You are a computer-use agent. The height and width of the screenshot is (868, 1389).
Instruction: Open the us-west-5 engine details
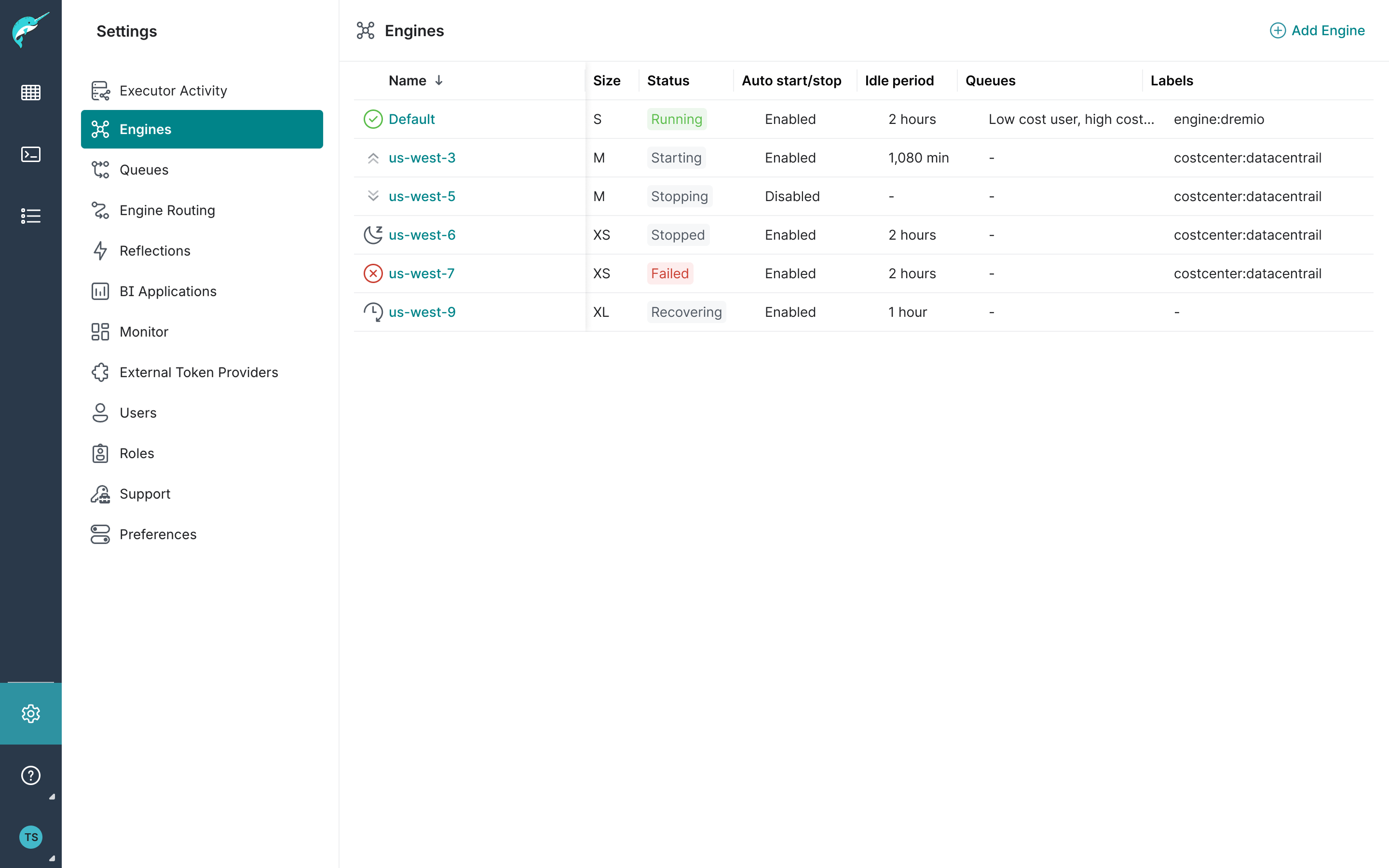(422, 196)
